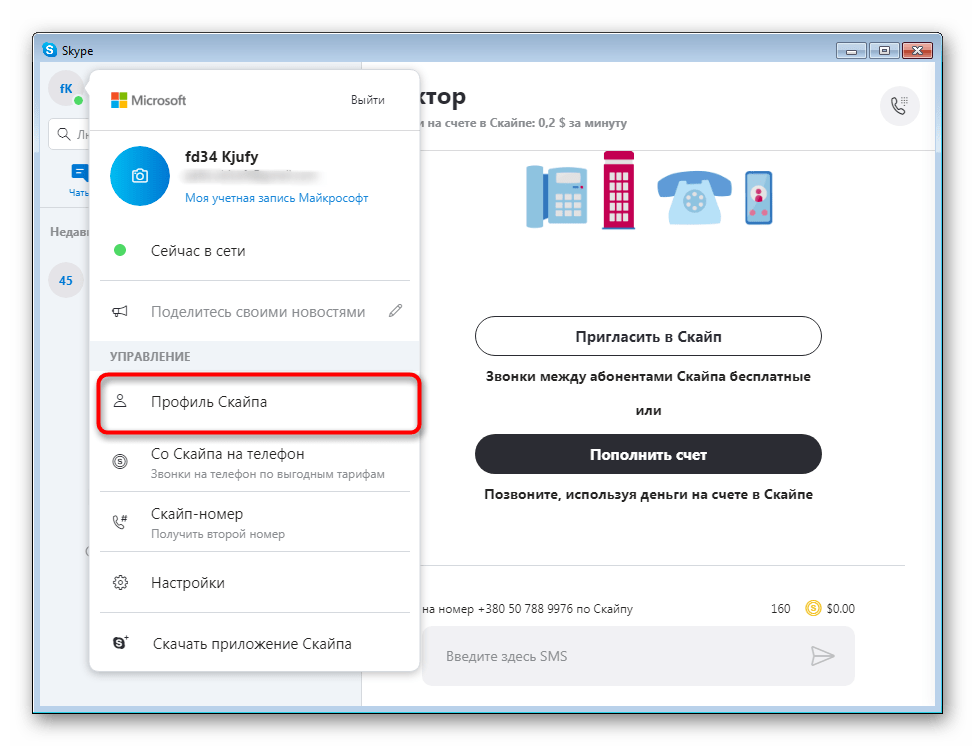
Task: Click the Пригласить в Скайп button
Action: tap(648, 336)
